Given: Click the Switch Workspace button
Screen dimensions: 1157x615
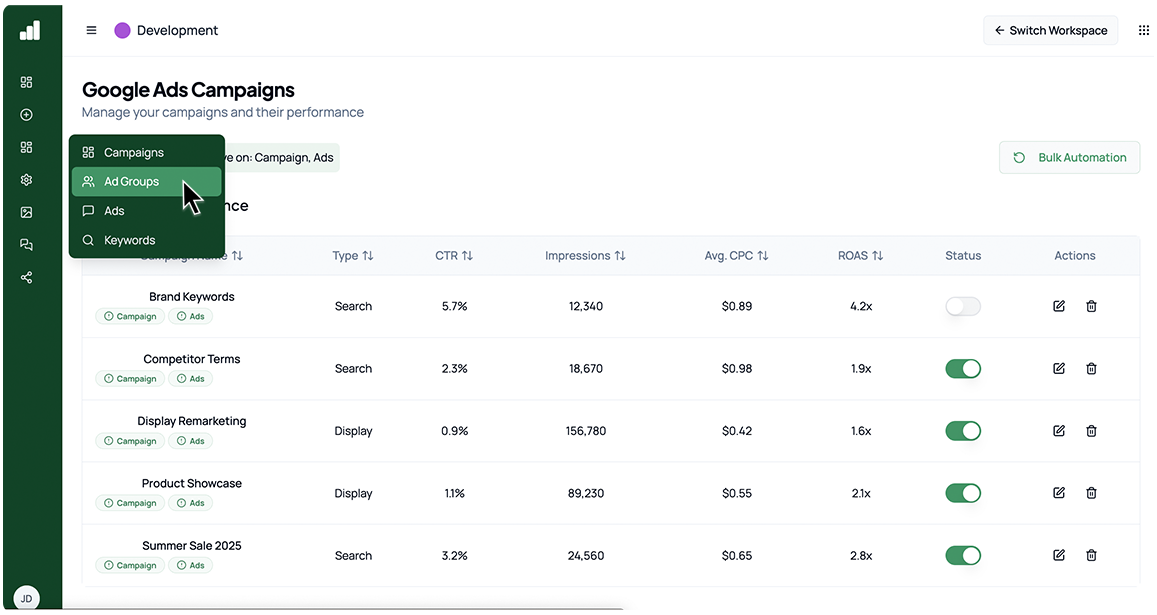Looking at the screenshot, I should click(x=1051, y=30).
